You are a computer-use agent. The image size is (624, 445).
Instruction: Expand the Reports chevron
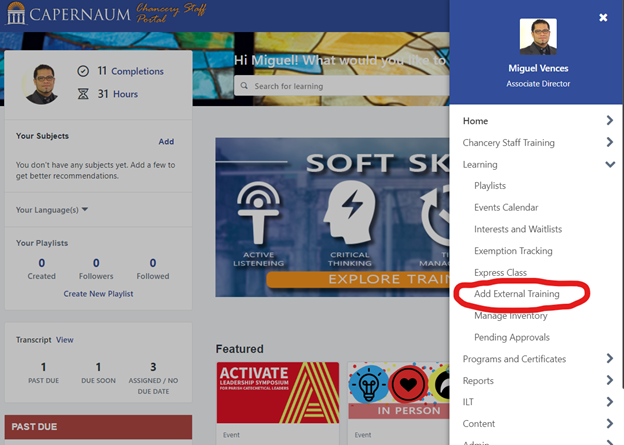[609, 380]
